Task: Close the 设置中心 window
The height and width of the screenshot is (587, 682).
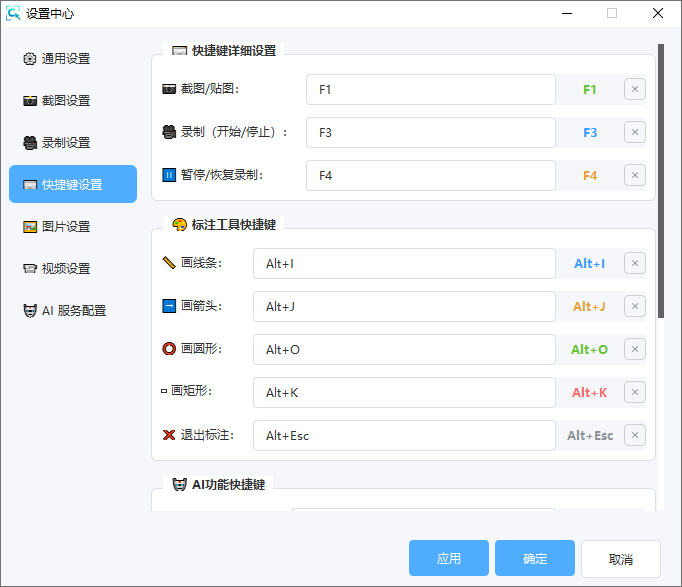Action: pyautogui.click(x=658, y=13)
